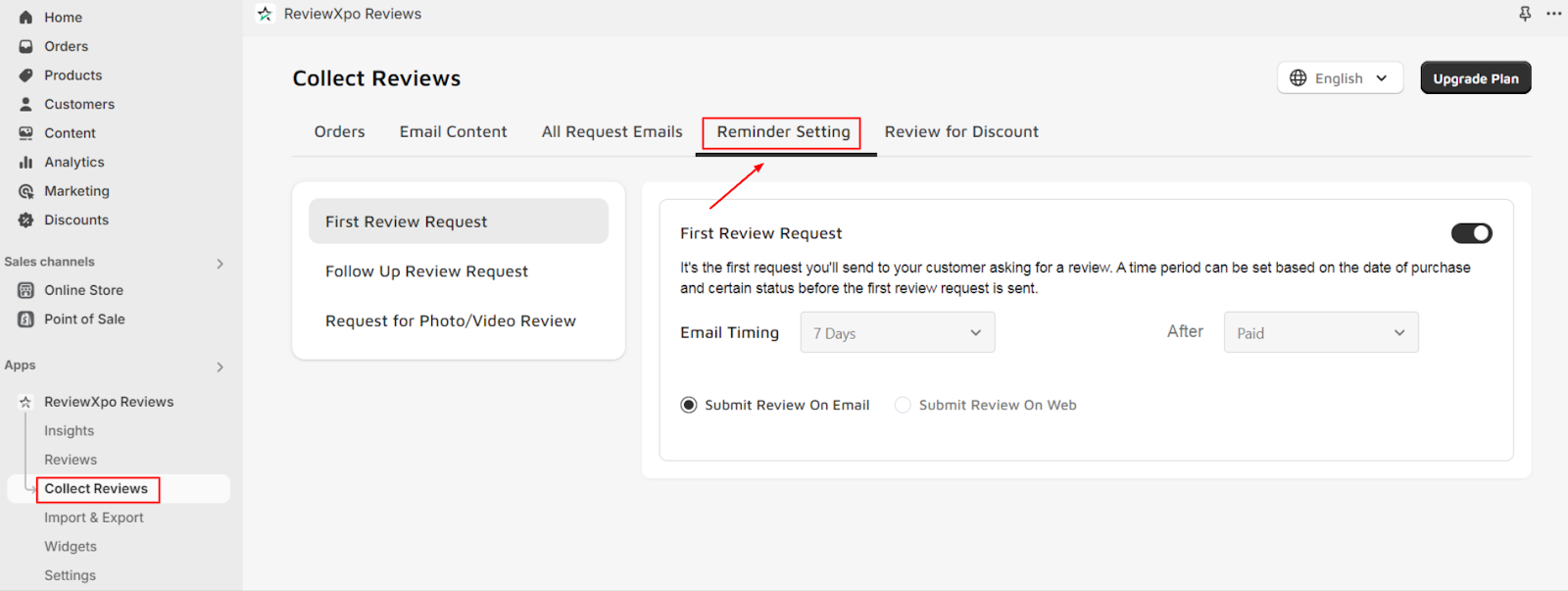Open the three-dot more options menu

click(1554, 14)
